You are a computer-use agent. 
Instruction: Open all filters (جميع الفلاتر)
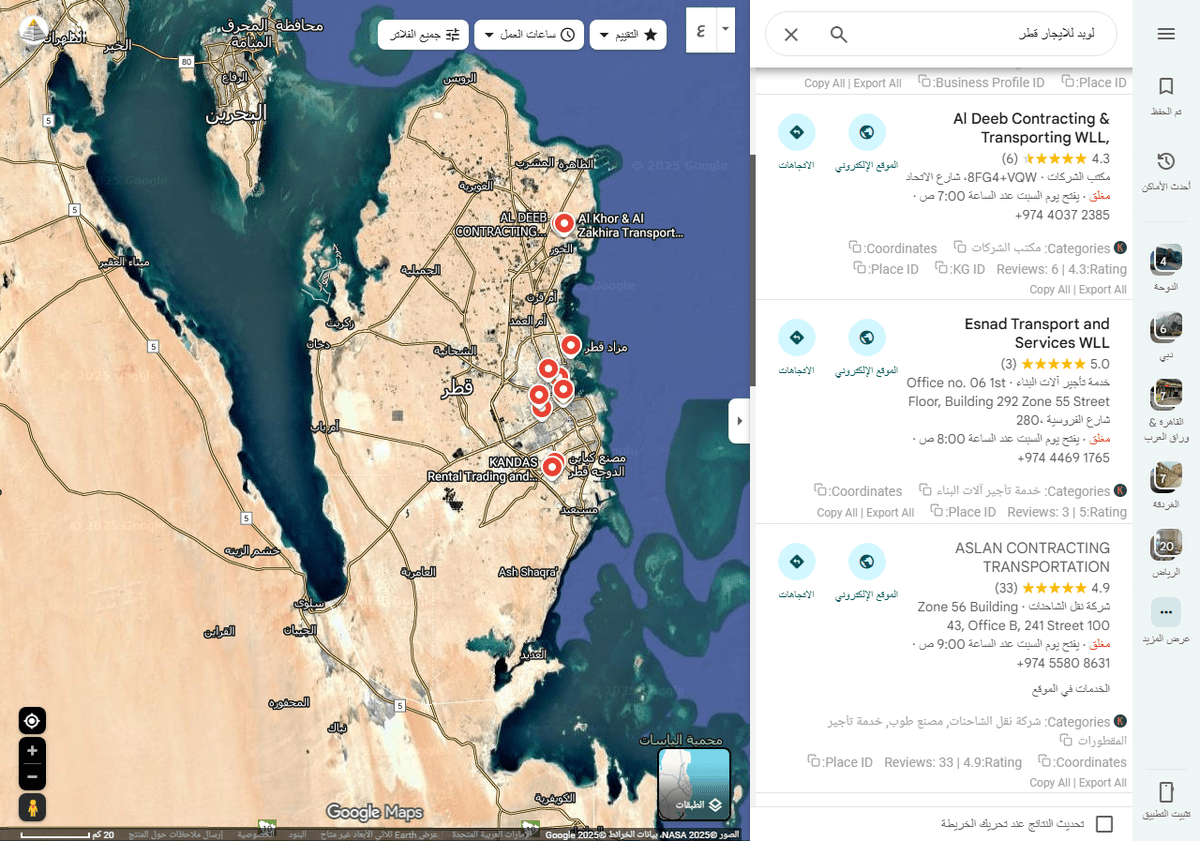point(424,35)
